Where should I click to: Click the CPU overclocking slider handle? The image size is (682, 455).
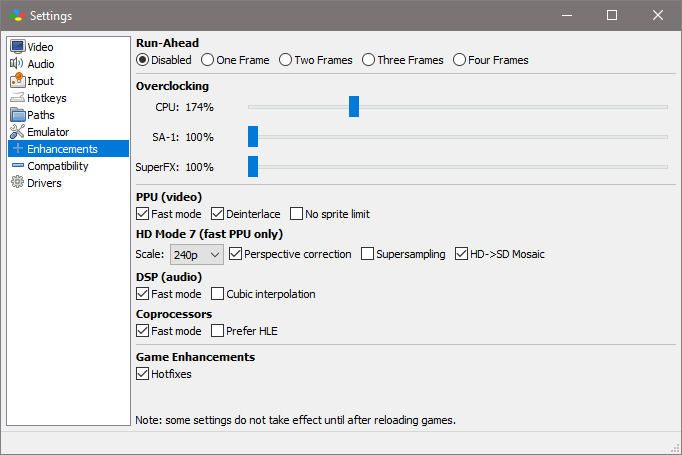354,107
